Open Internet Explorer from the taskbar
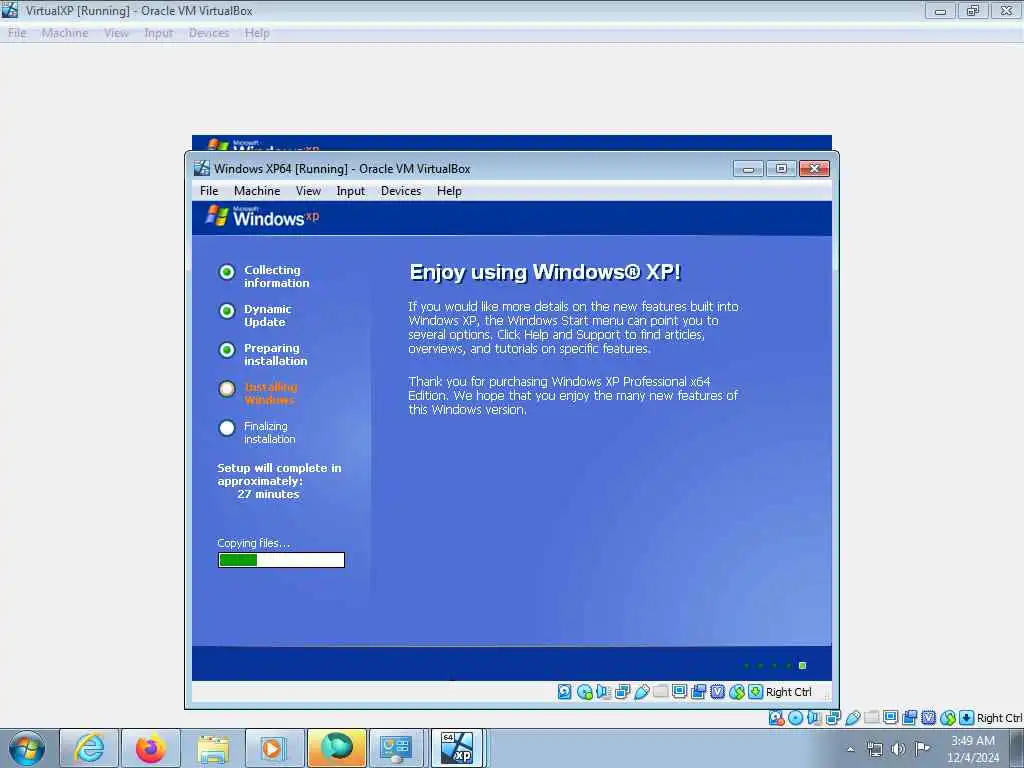This screenshot has height=768, width=1024. click(89, 748)
